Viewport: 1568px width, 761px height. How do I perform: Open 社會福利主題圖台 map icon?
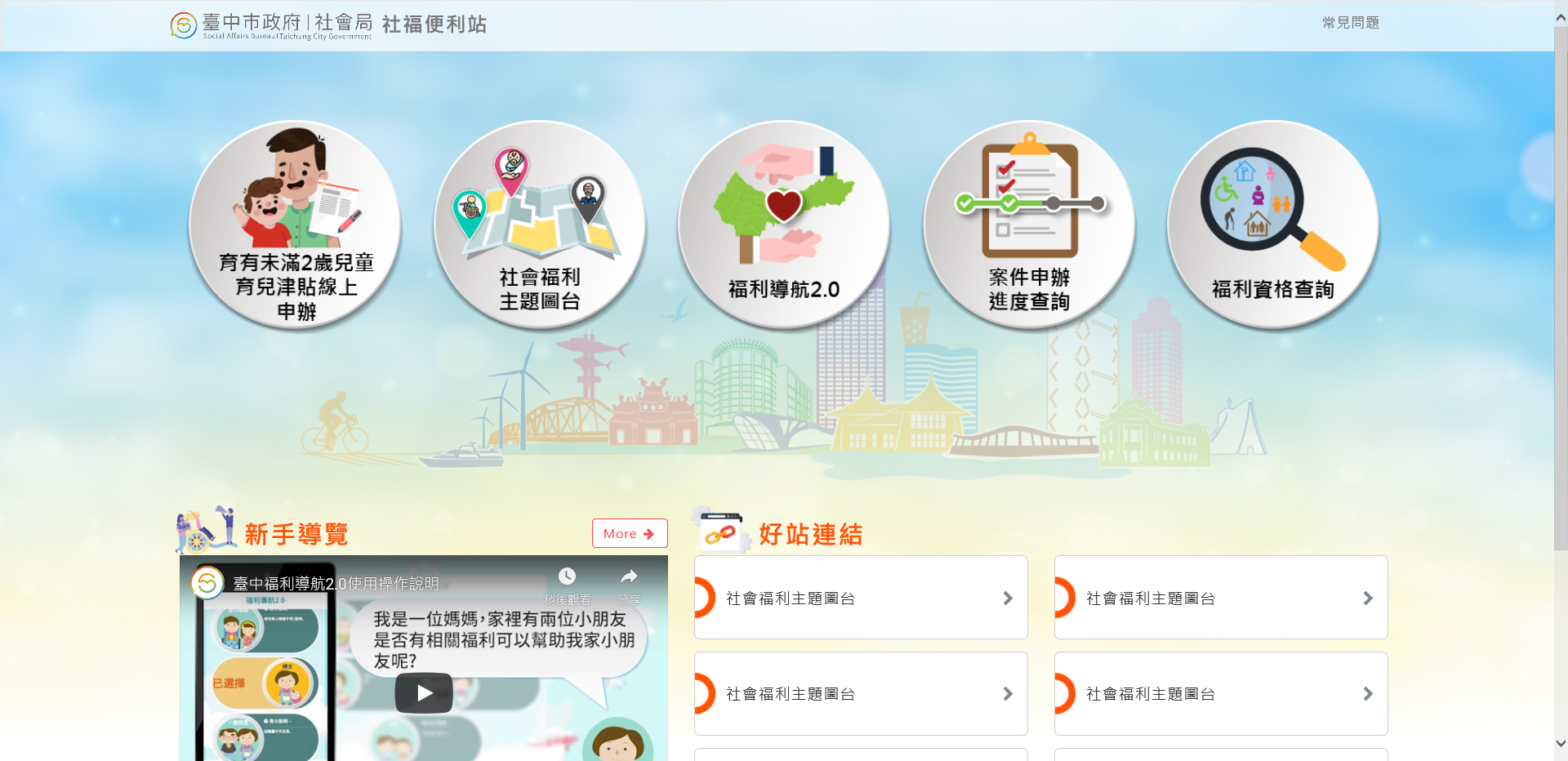540,225
